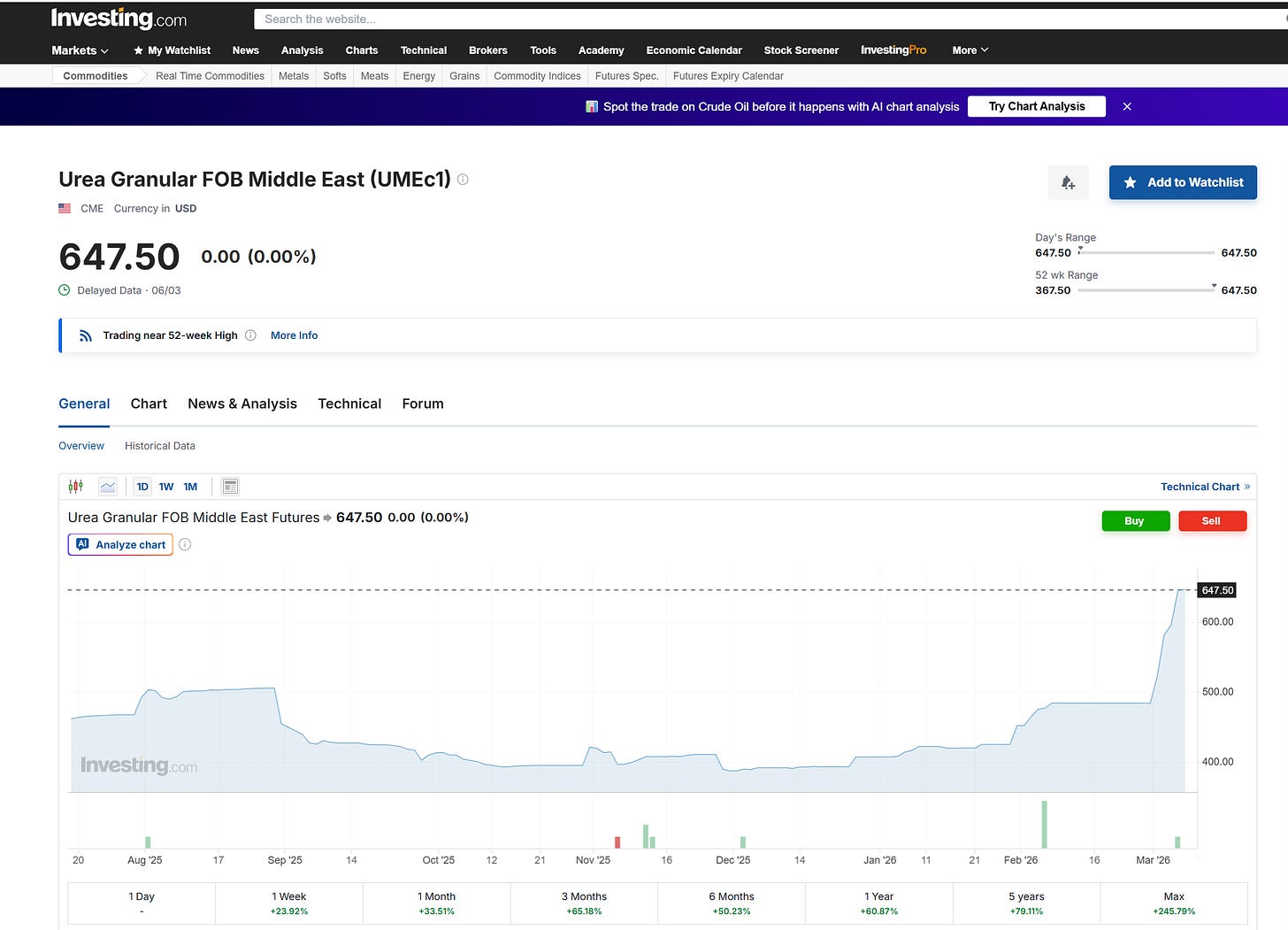Click the delayed data clock icon

(65, 290)
